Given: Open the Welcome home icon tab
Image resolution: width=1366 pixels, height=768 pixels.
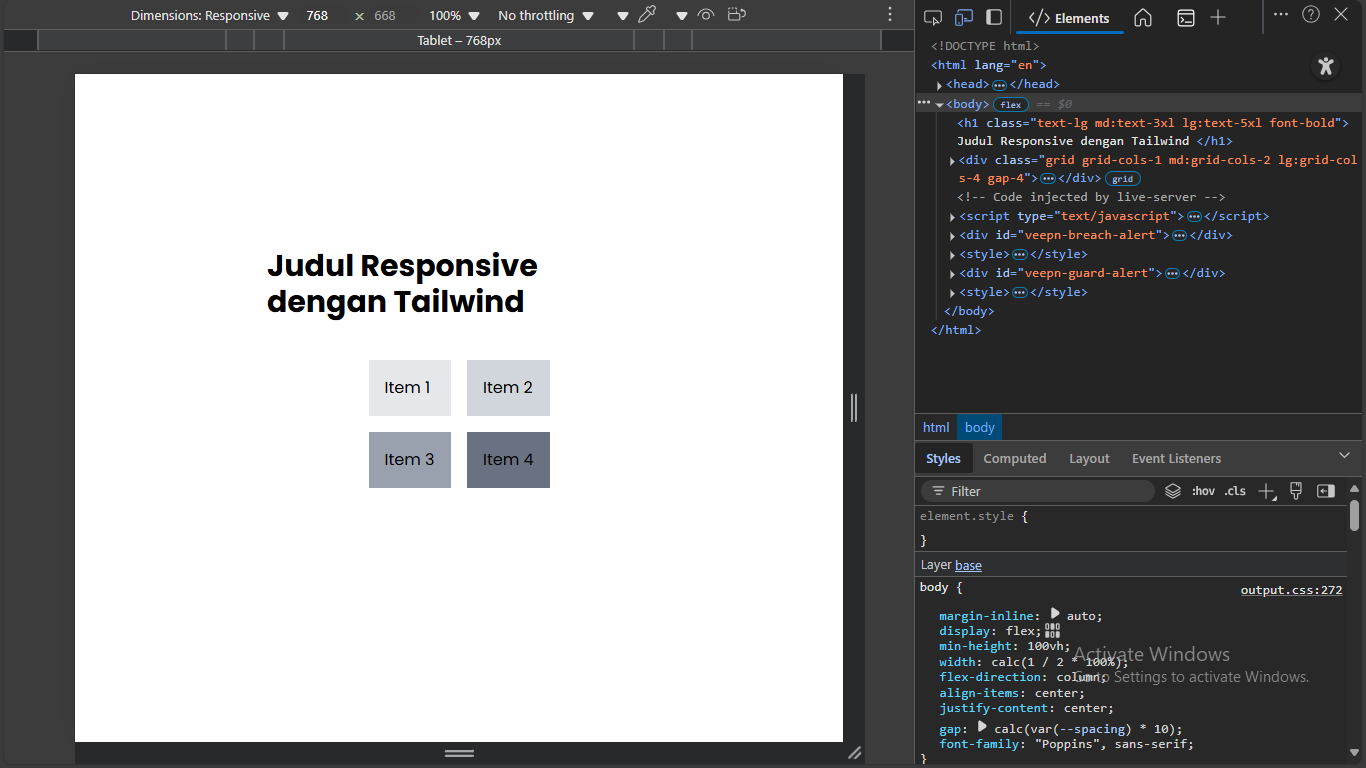Looking at the screenshot, I should [1143, 18].
